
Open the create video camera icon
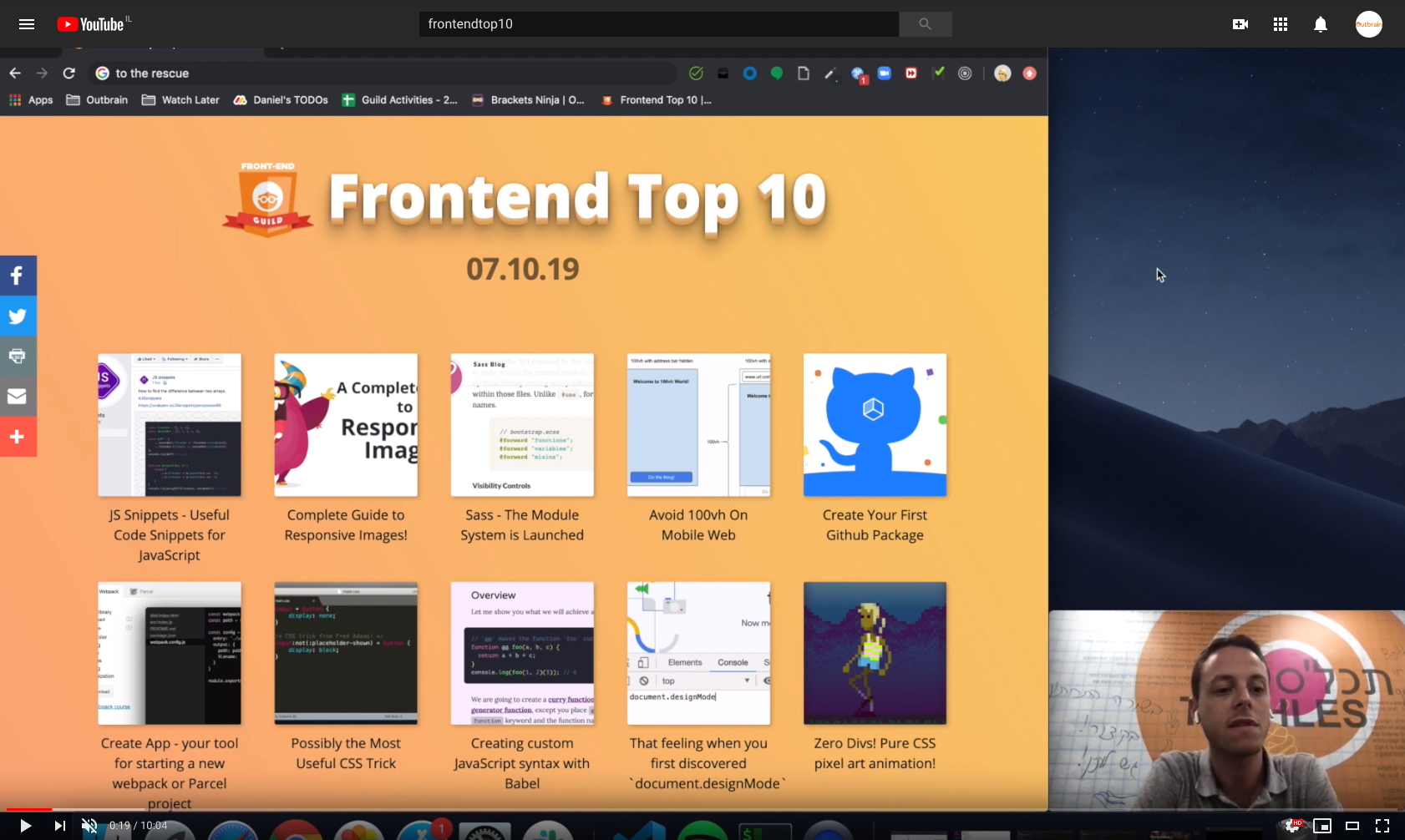(x=1240, y=24)
